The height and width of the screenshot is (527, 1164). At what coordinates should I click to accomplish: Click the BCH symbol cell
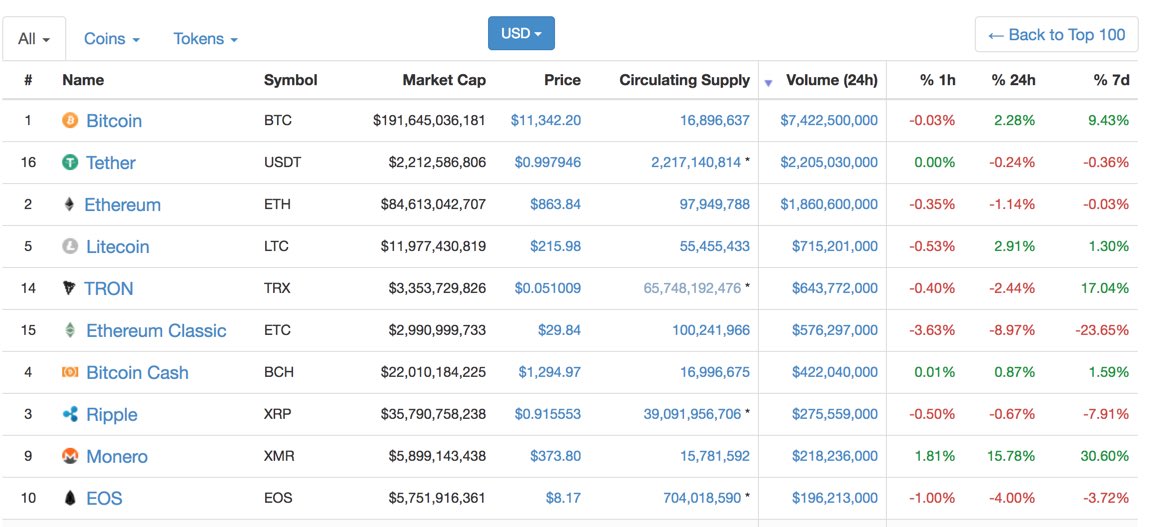pyautogui.click(x=278, y=372)
